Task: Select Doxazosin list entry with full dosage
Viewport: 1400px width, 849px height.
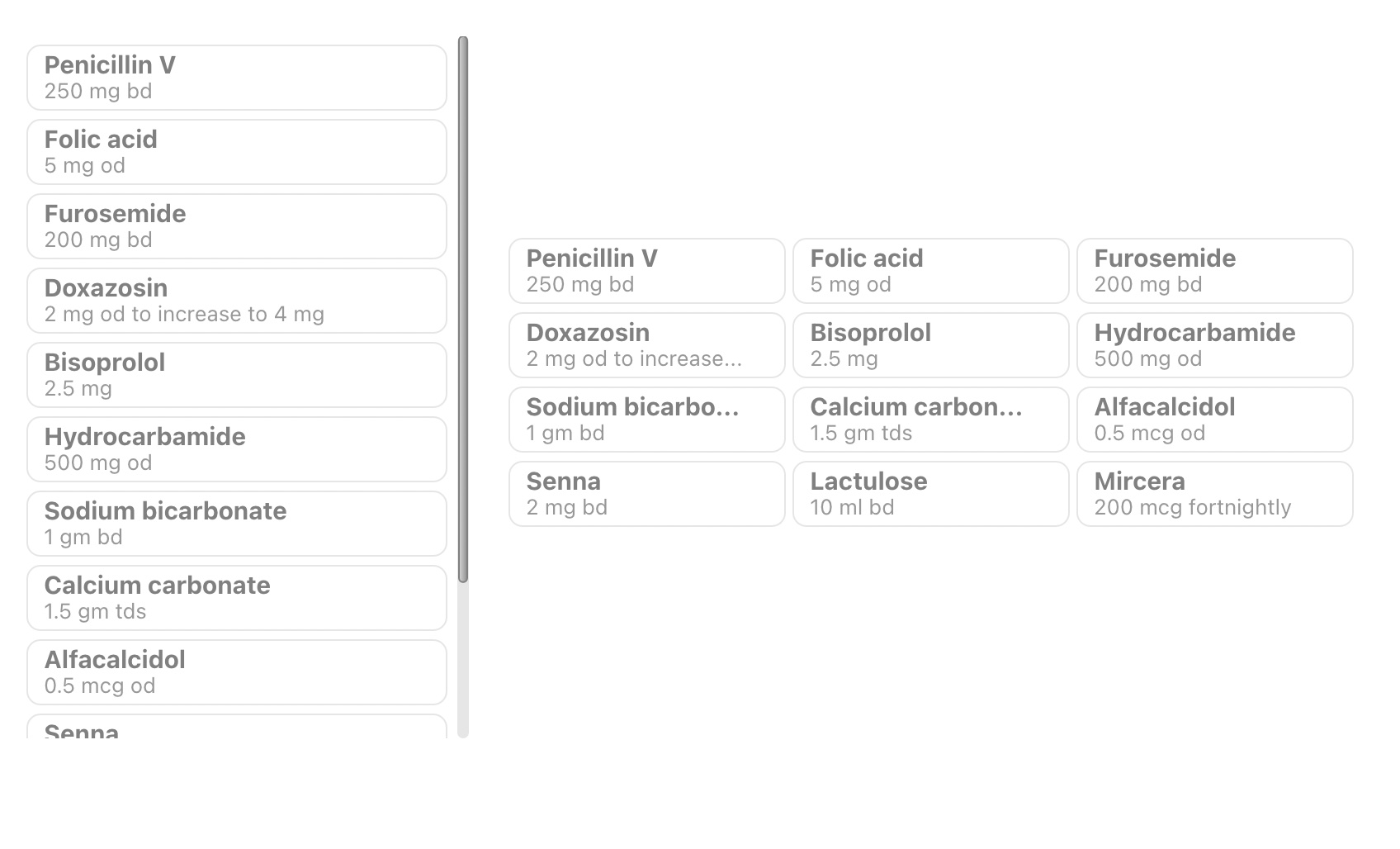Action: pyautogui.click(x=236, y=301)
